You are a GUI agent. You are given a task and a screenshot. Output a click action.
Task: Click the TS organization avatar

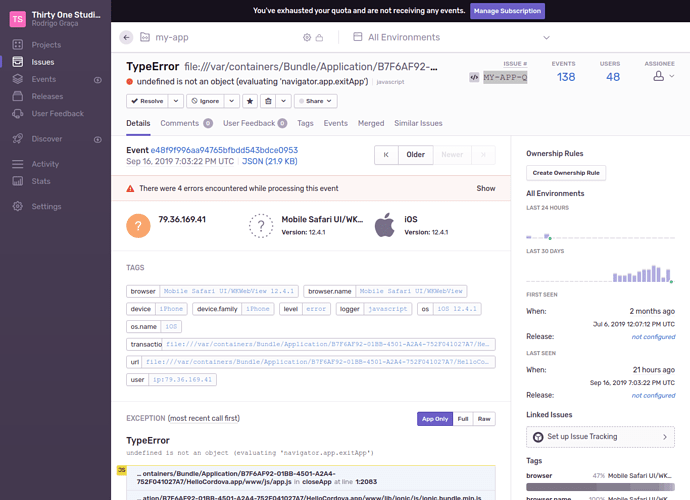tap(18, 19)
